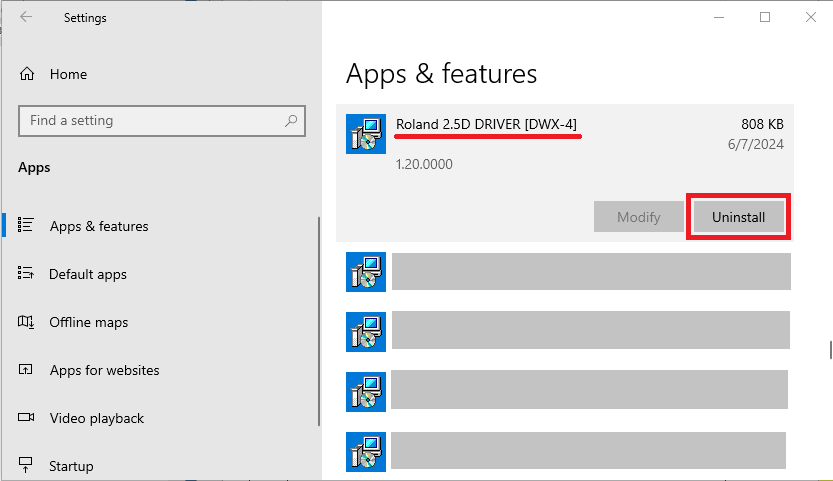Click the sidebar scrollbar
Viewport: 833px width, 481px height.
319,321
